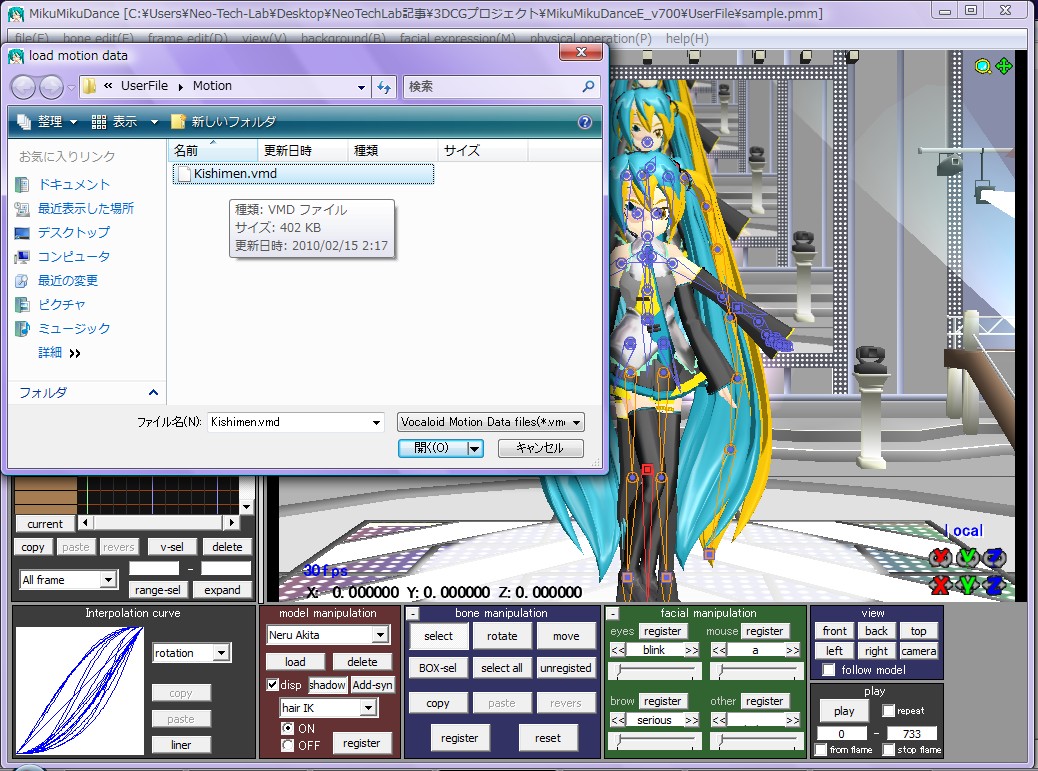Click the viewport zoom magnifier icon
The height and width of the screenshot is (771, 1038).
[983, 66]
